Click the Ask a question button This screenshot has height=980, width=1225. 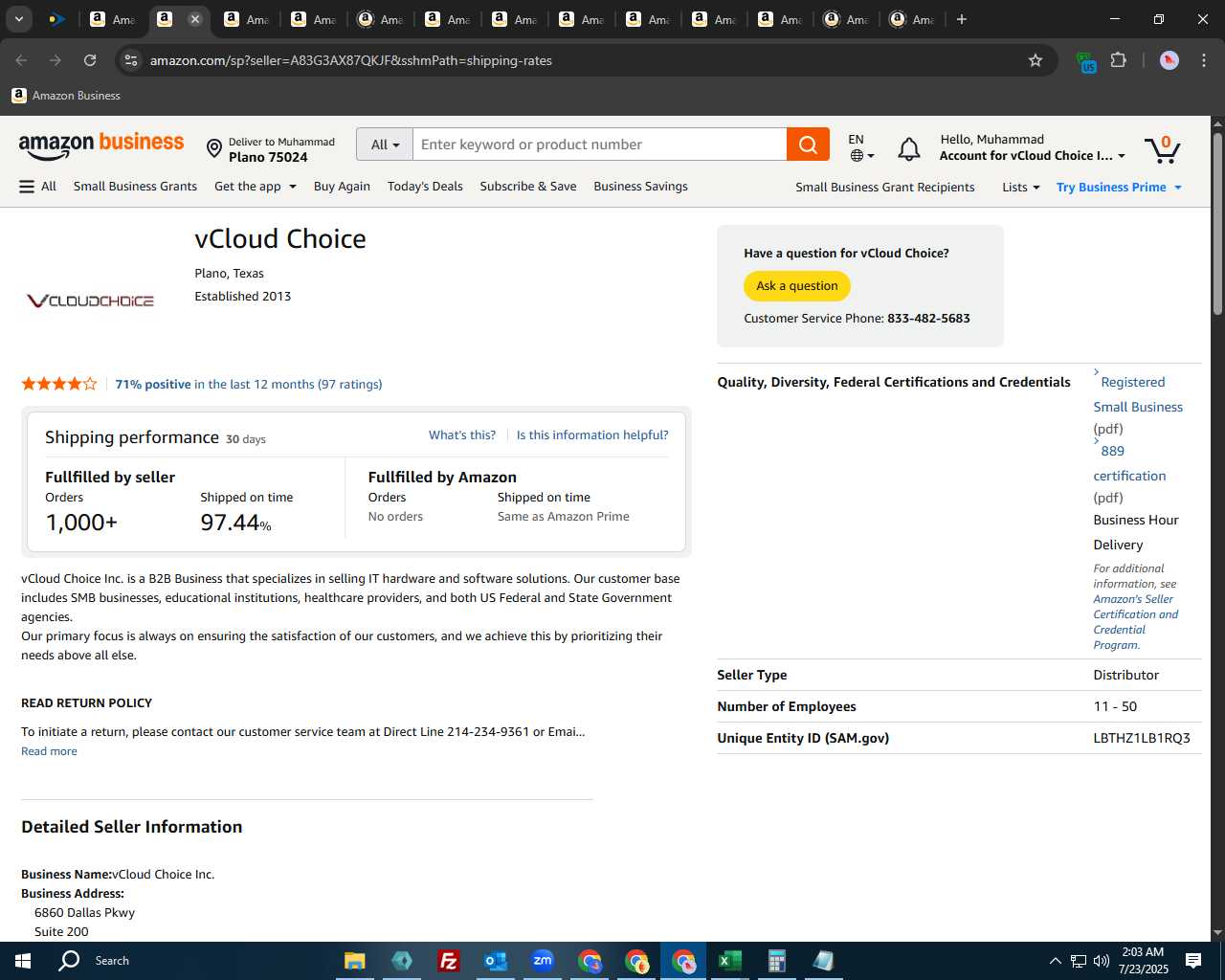coord(797,286)
